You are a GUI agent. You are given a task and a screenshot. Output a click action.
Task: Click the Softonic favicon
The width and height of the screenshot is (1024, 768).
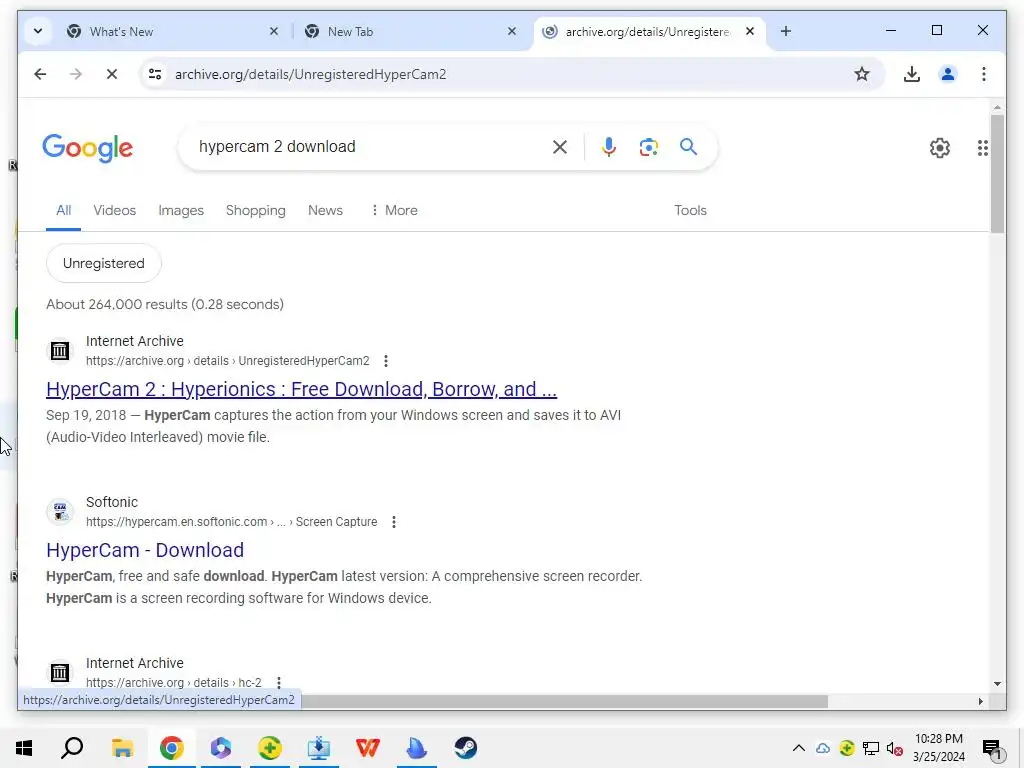(x=59, y=511)
